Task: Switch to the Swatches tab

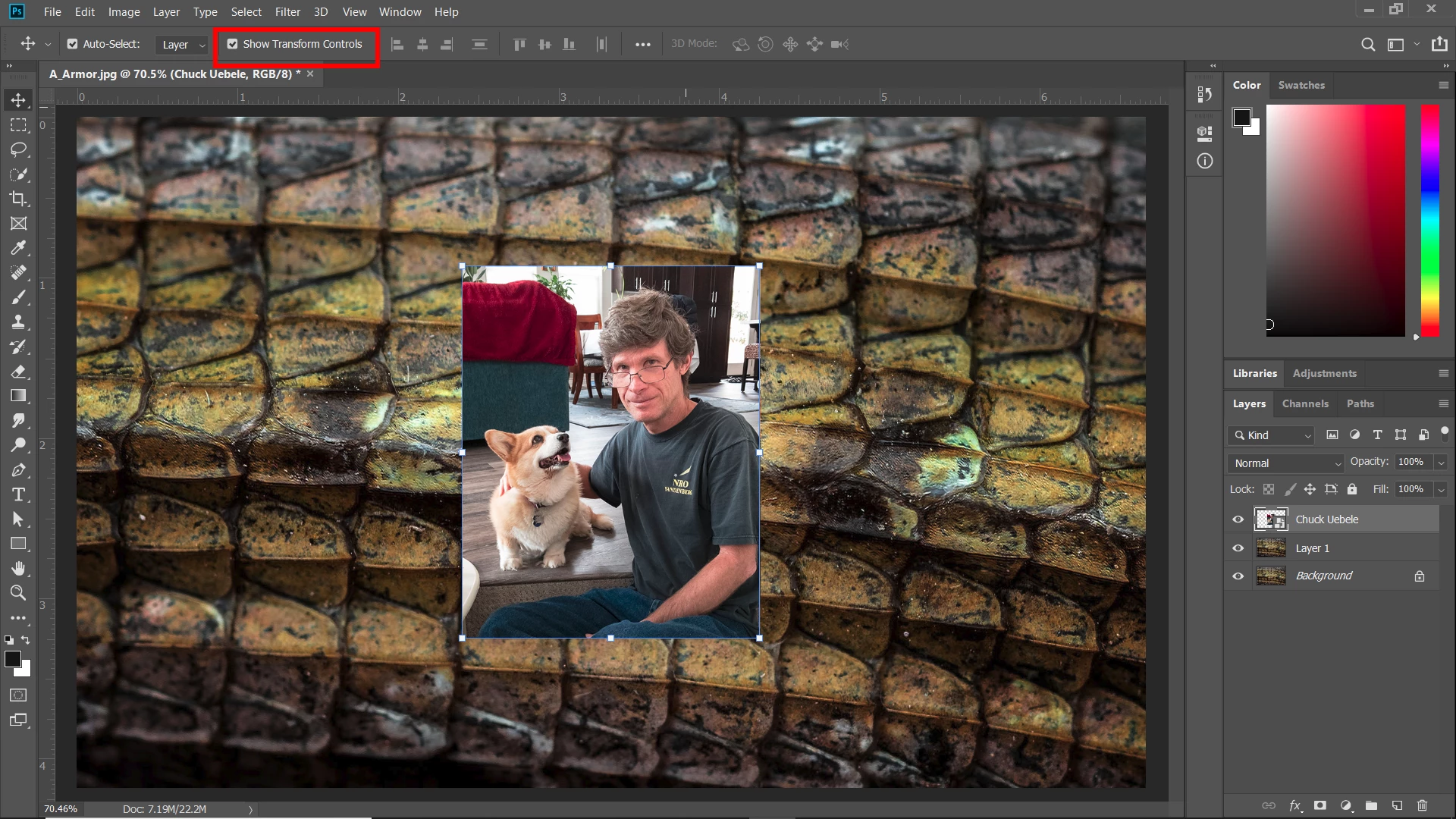Action: (1301, 85)
